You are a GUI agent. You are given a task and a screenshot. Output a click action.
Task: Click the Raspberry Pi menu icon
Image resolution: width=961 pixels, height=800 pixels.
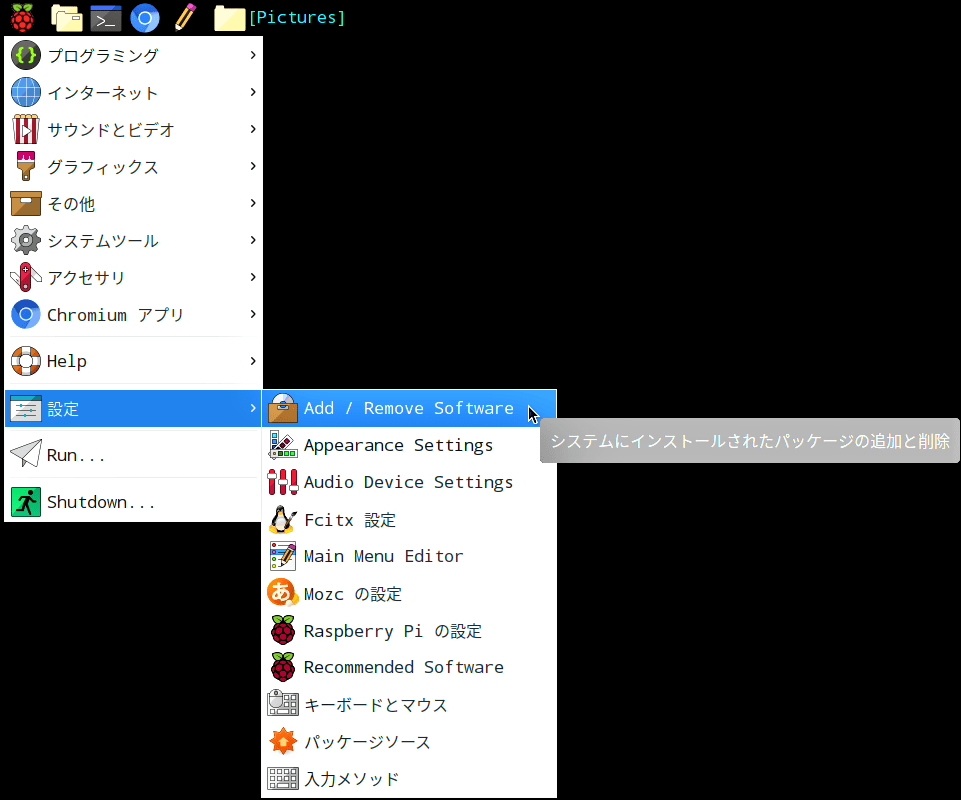point(22,18)
